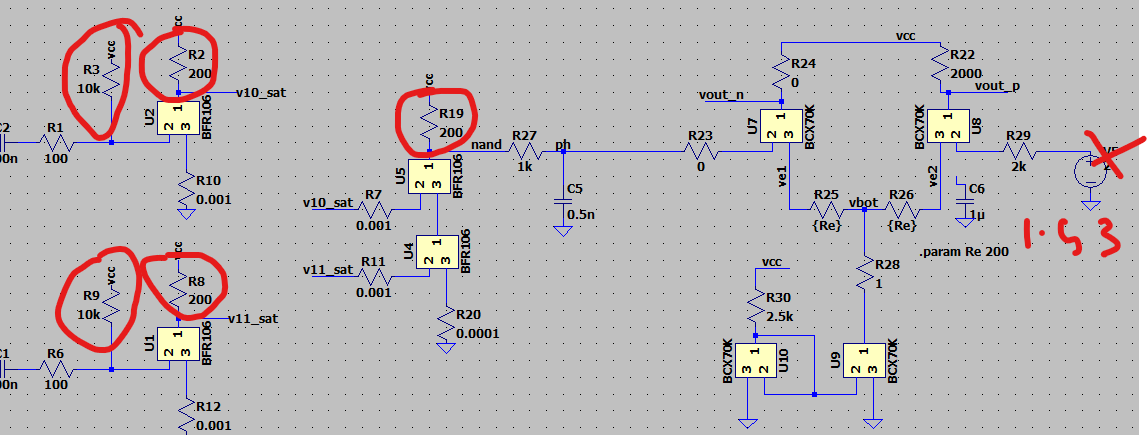
Task: Click the vout_p net label
Action: pos(997,87)
